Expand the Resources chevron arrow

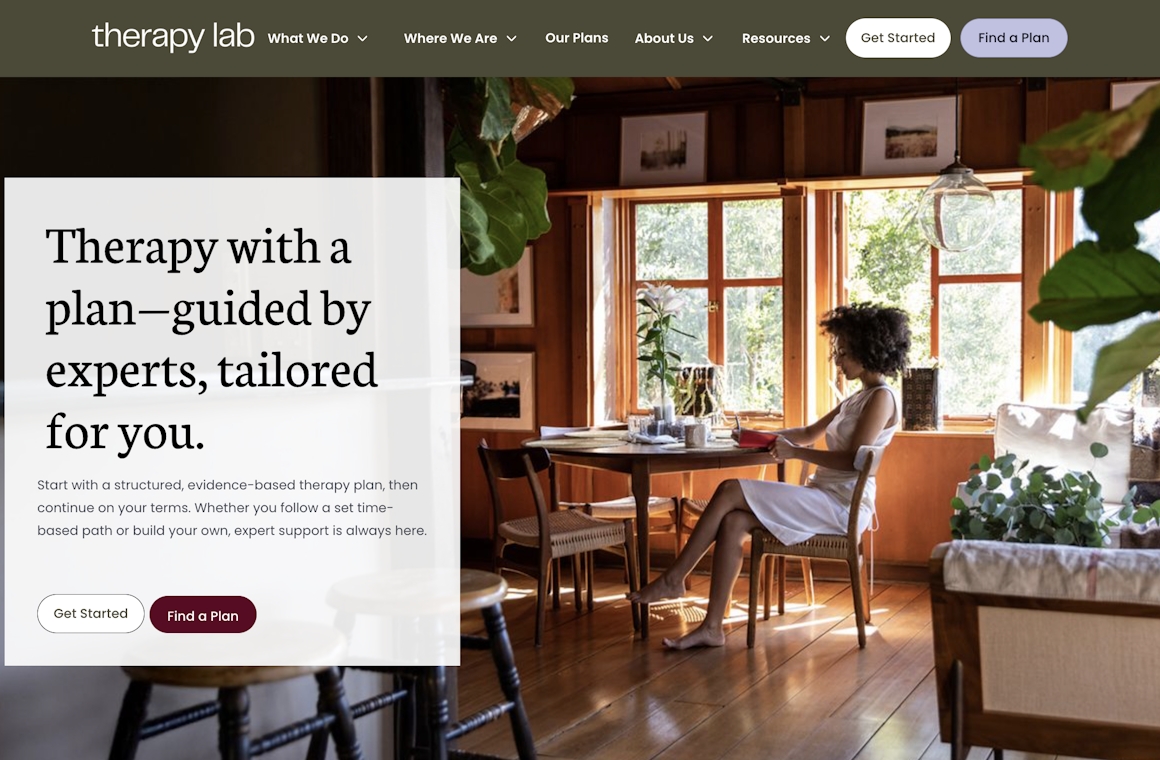point(825,38)
